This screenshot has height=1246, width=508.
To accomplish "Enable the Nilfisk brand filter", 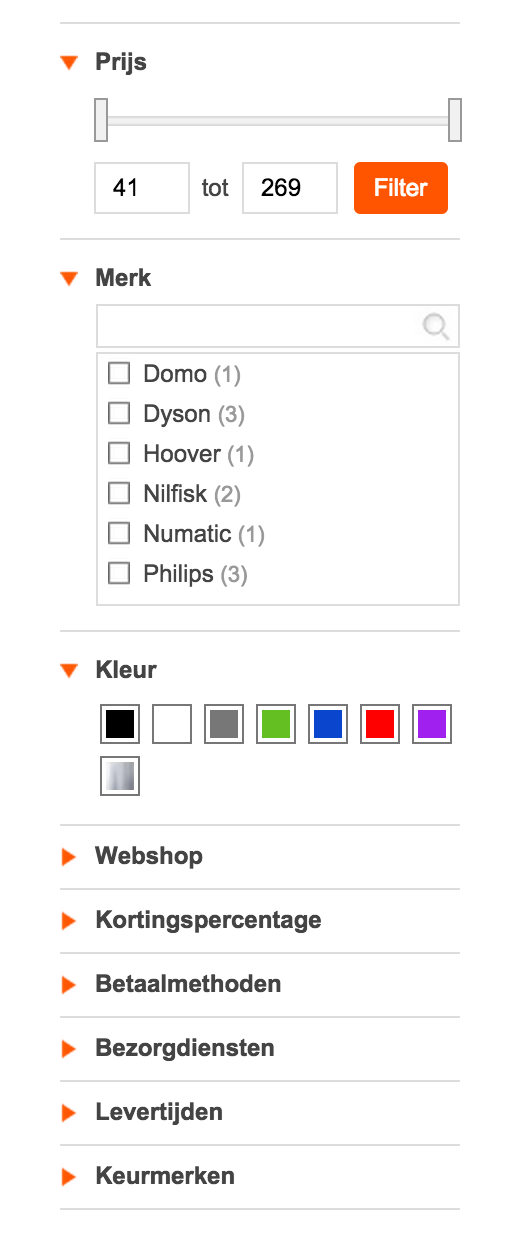I will (x=119, y=493).
